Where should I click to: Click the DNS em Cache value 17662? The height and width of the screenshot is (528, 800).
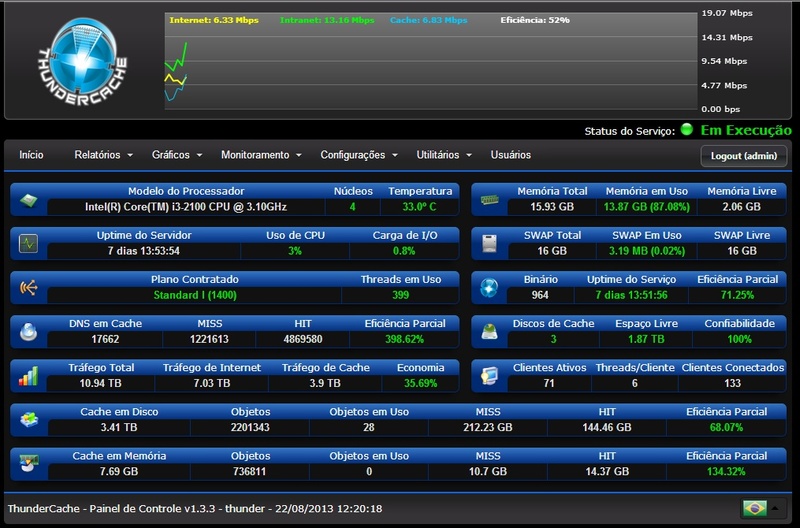coord(105,339)
